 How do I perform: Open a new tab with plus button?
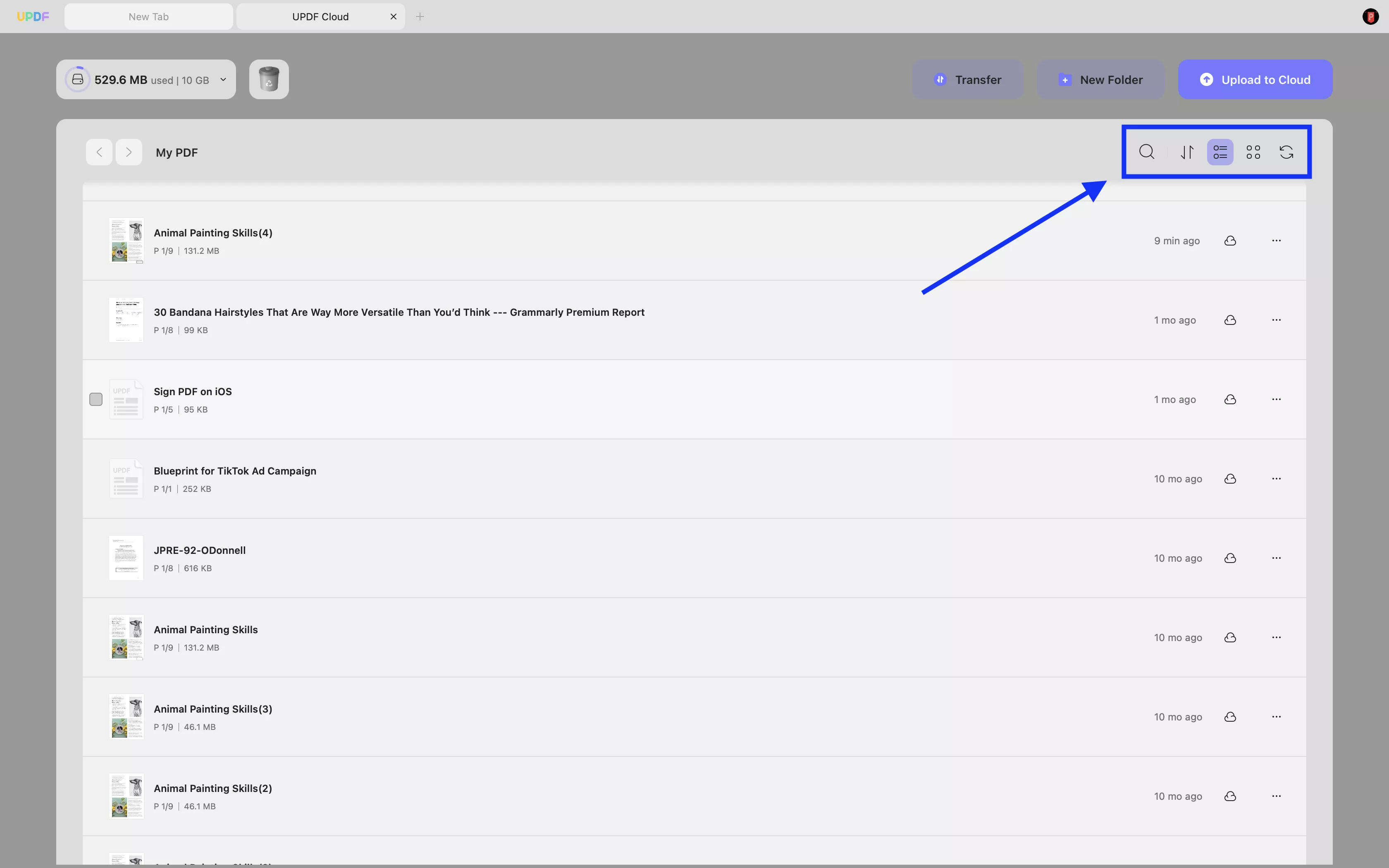point(420,17)
